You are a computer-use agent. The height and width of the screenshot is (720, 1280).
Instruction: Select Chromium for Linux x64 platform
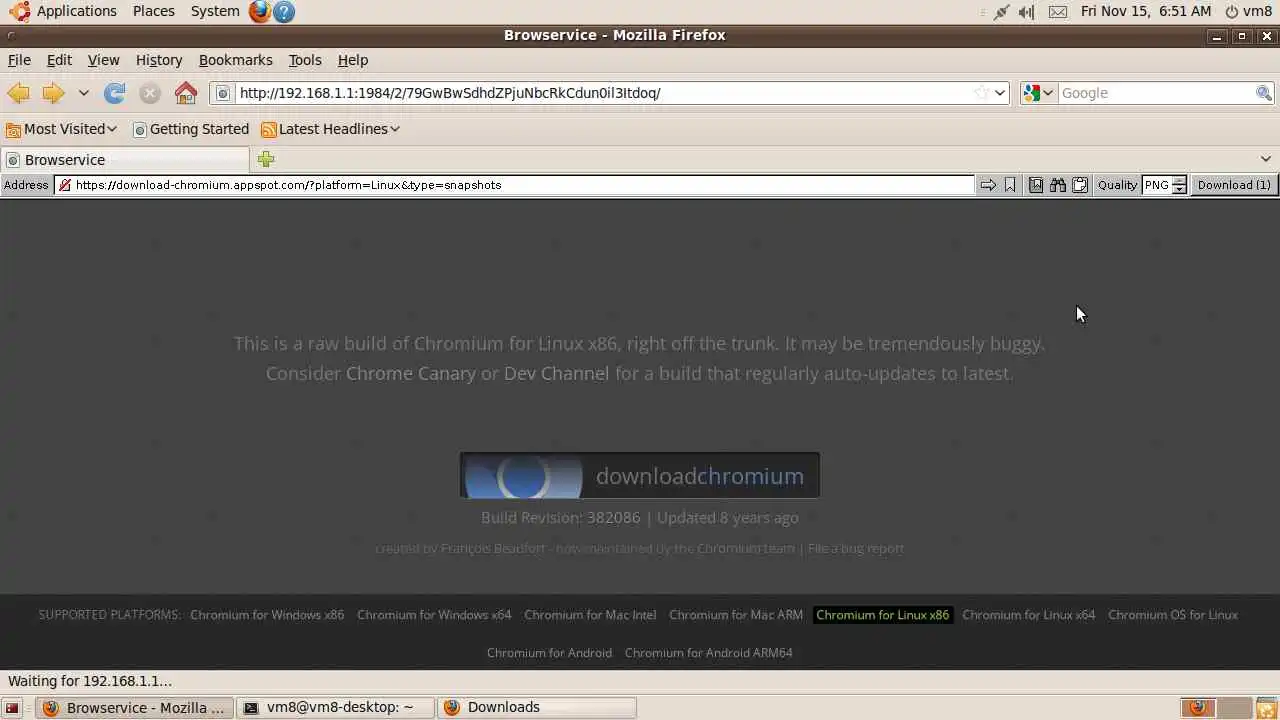[x=1028, y=615]
